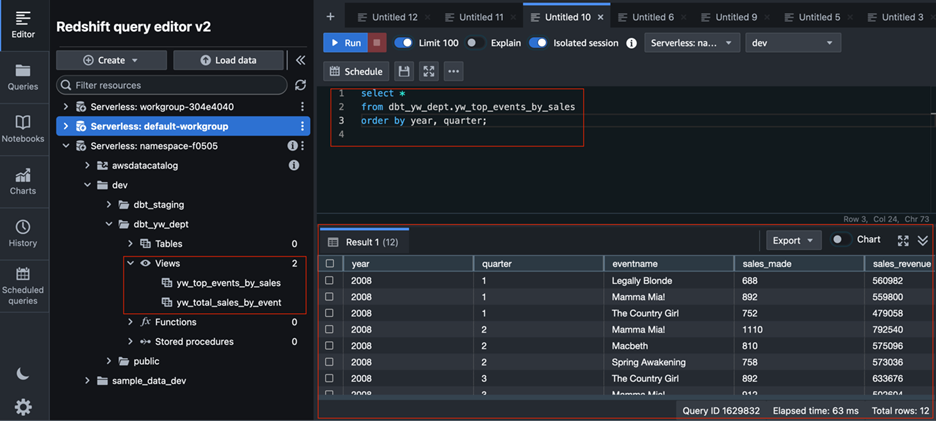Select the Result 1 (12) tab
Viewport: 936px width, 421px height.
point(364,242)
